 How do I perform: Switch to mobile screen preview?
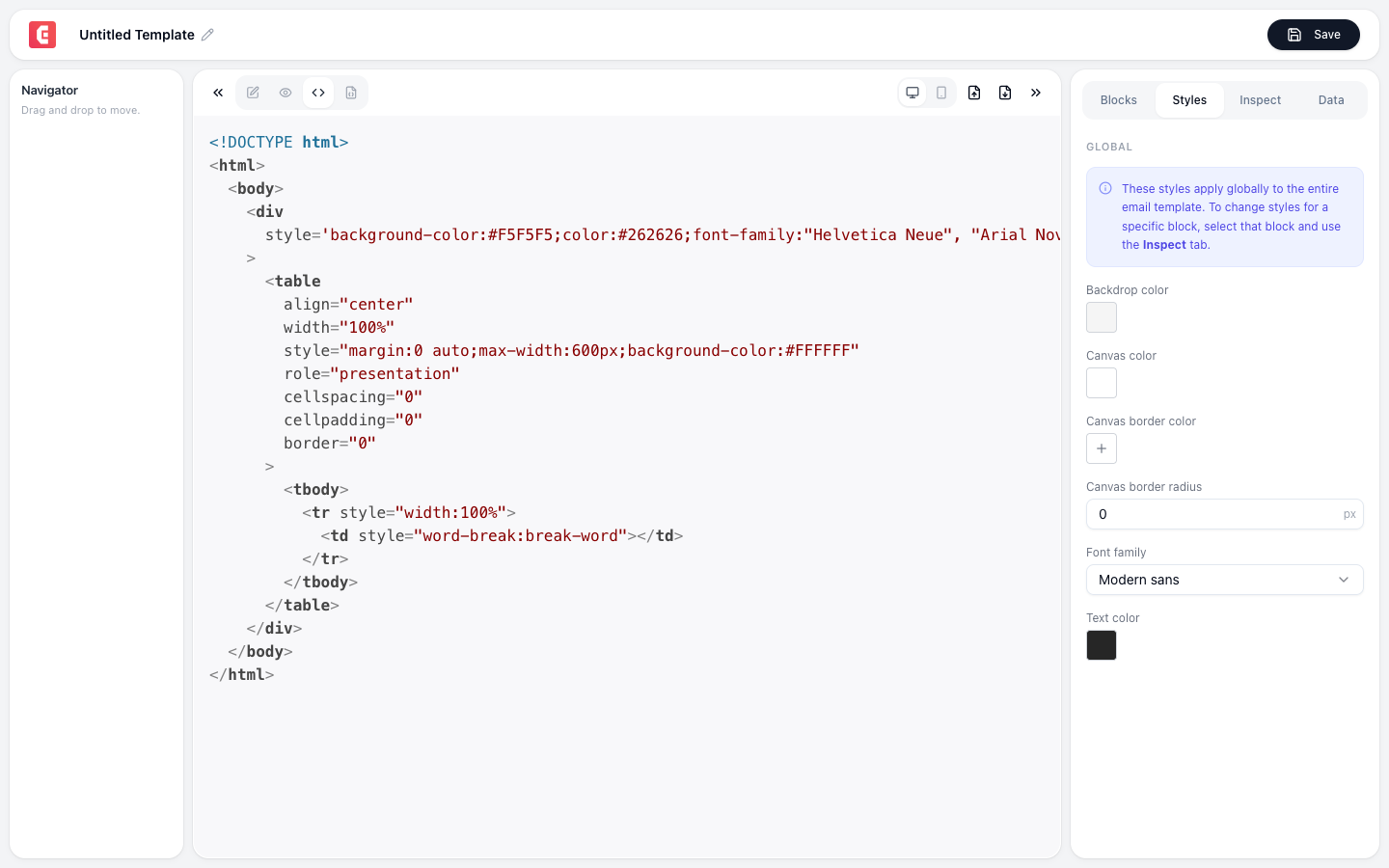941,93
